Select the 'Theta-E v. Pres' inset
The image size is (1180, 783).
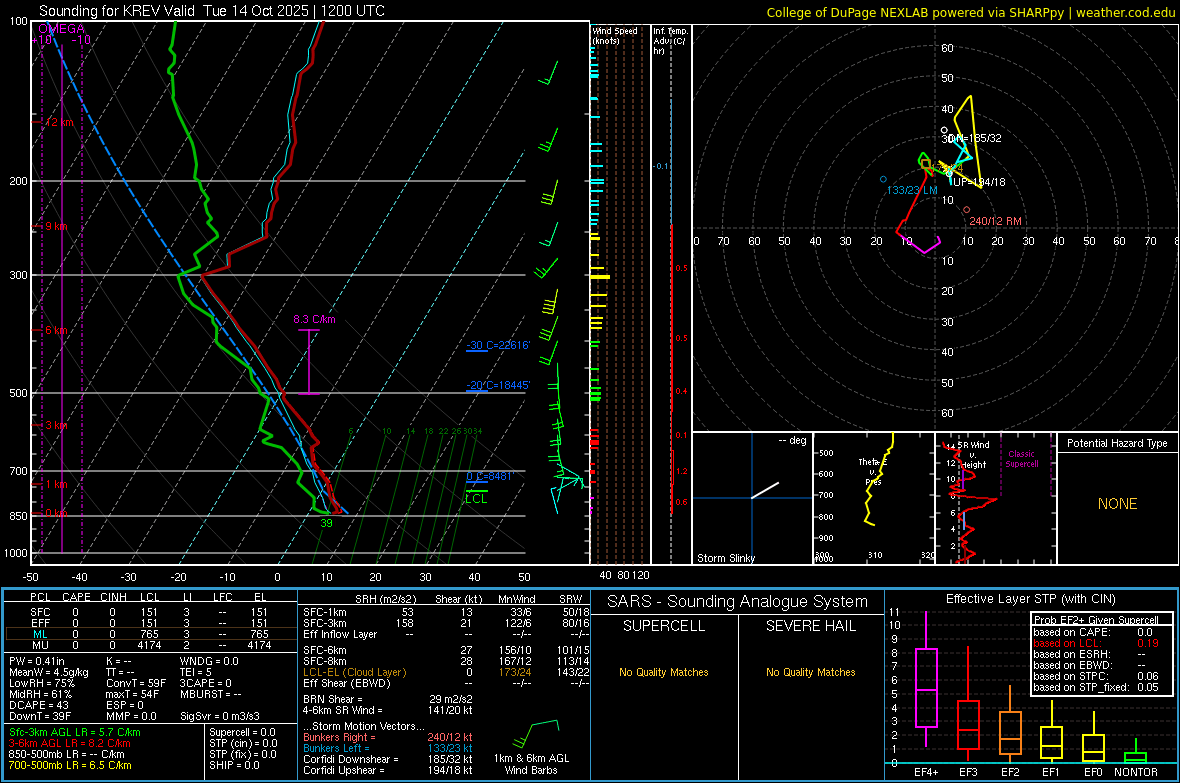(874, 498)
